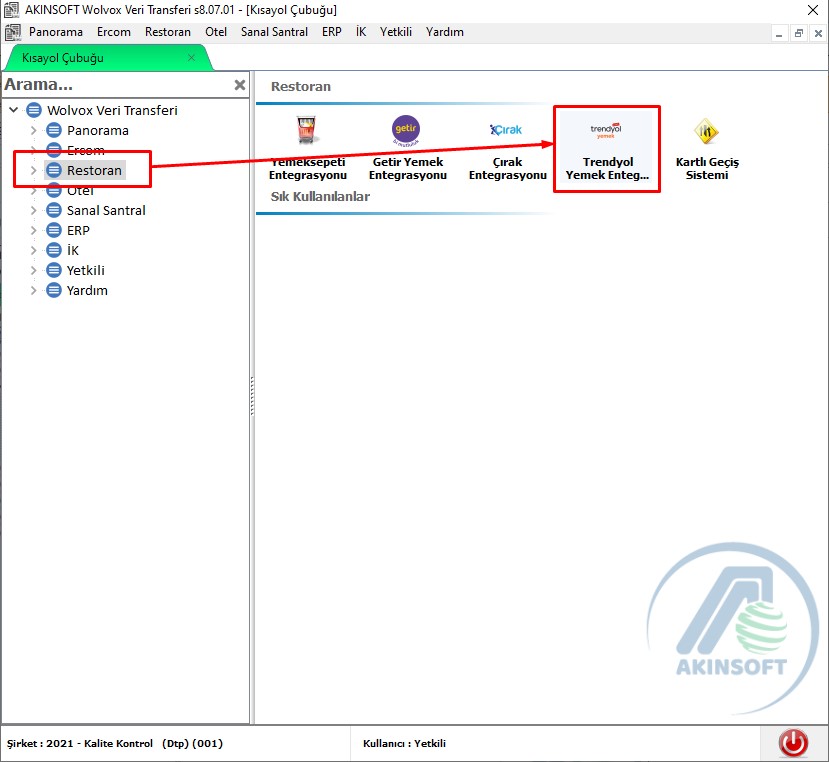This screenshot has width=829, height=762.
Task: Open the Otel menu
Action: (216, 32)
